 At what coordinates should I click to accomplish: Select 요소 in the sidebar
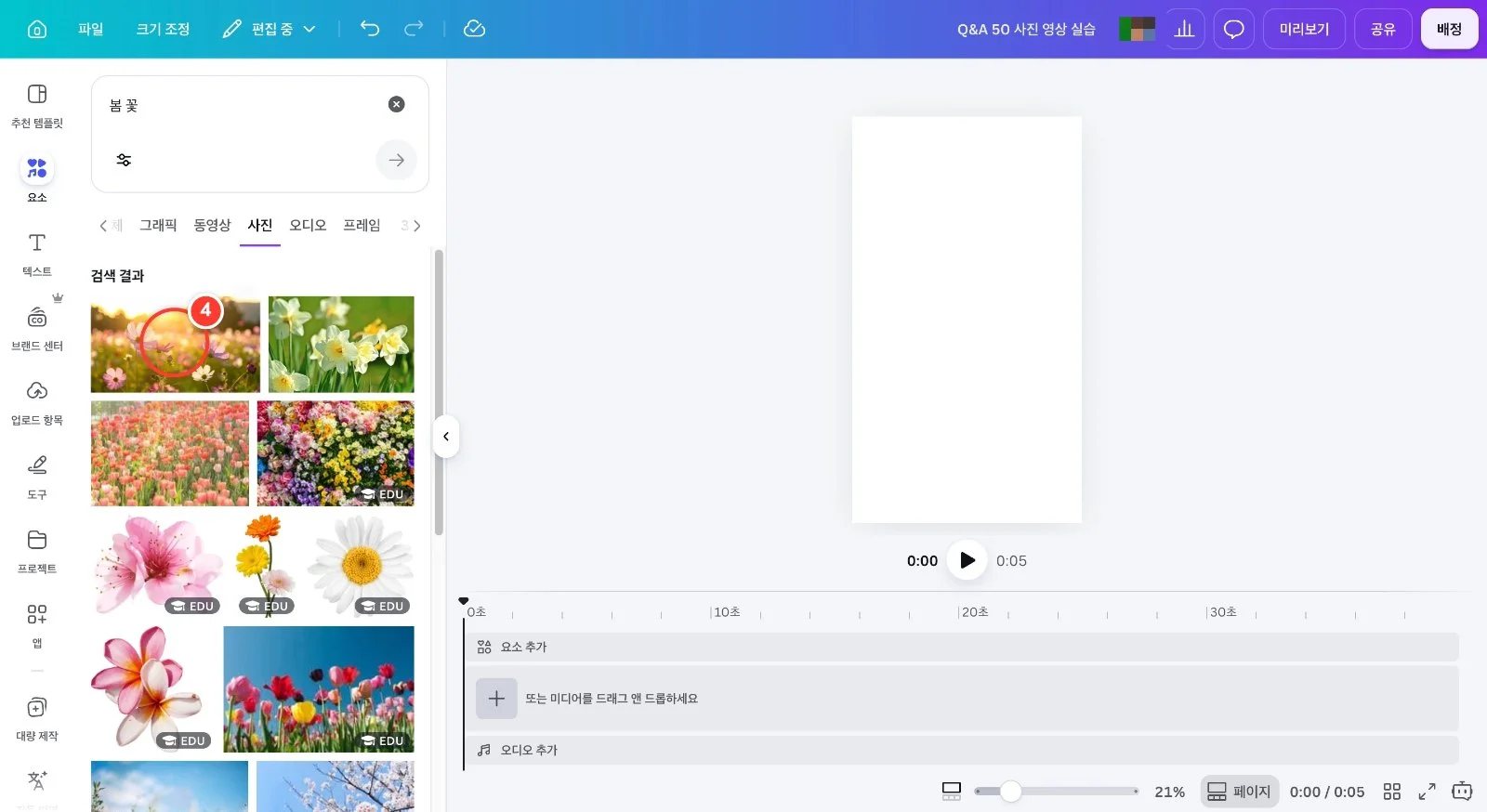pyautogui.click(x=37, y=178)
